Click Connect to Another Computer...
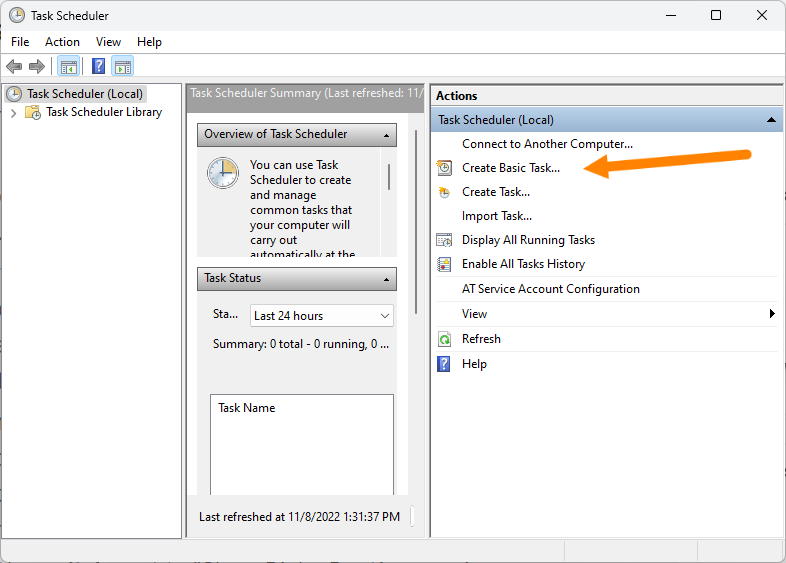This screenshot has width=786, height=563. point(547,144)
